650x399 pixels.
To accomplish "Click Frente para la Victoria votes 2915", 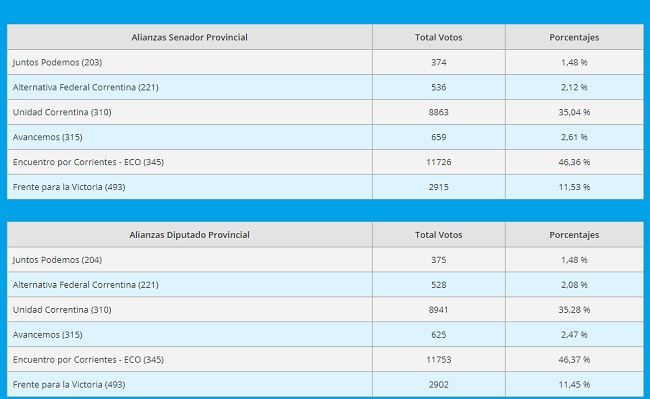I will point(439,187).
